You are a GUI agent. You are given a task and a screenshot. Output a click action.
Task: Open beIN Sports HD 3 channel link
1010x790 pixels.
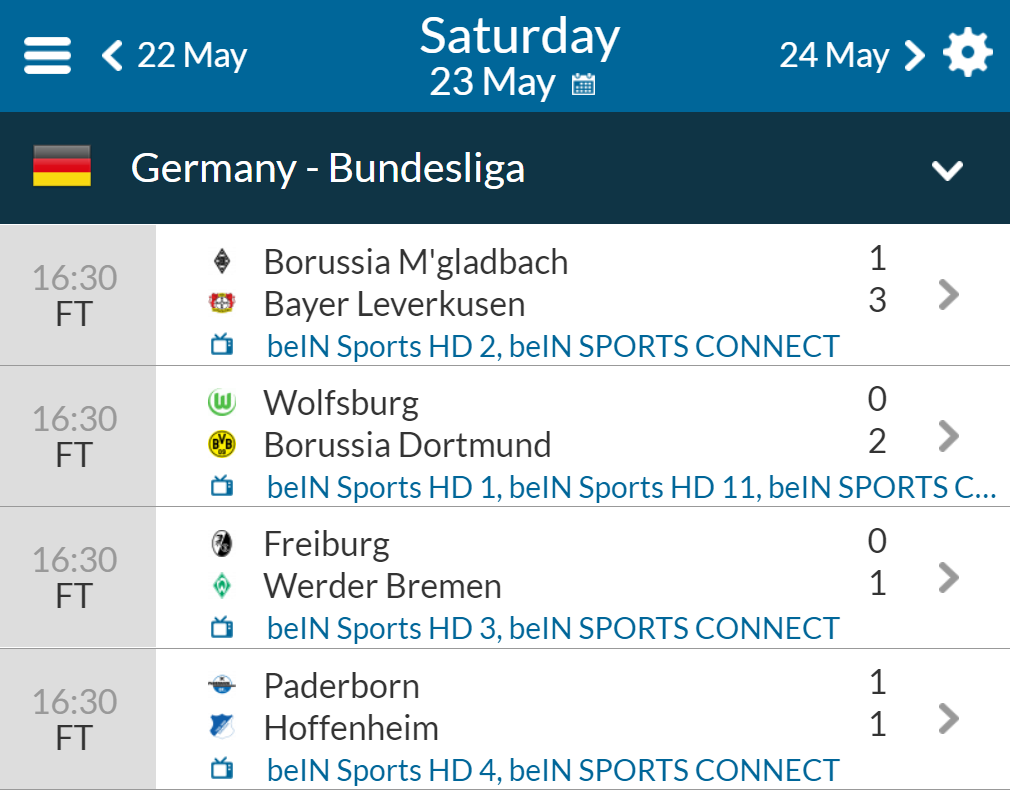[x=383, y=629]
